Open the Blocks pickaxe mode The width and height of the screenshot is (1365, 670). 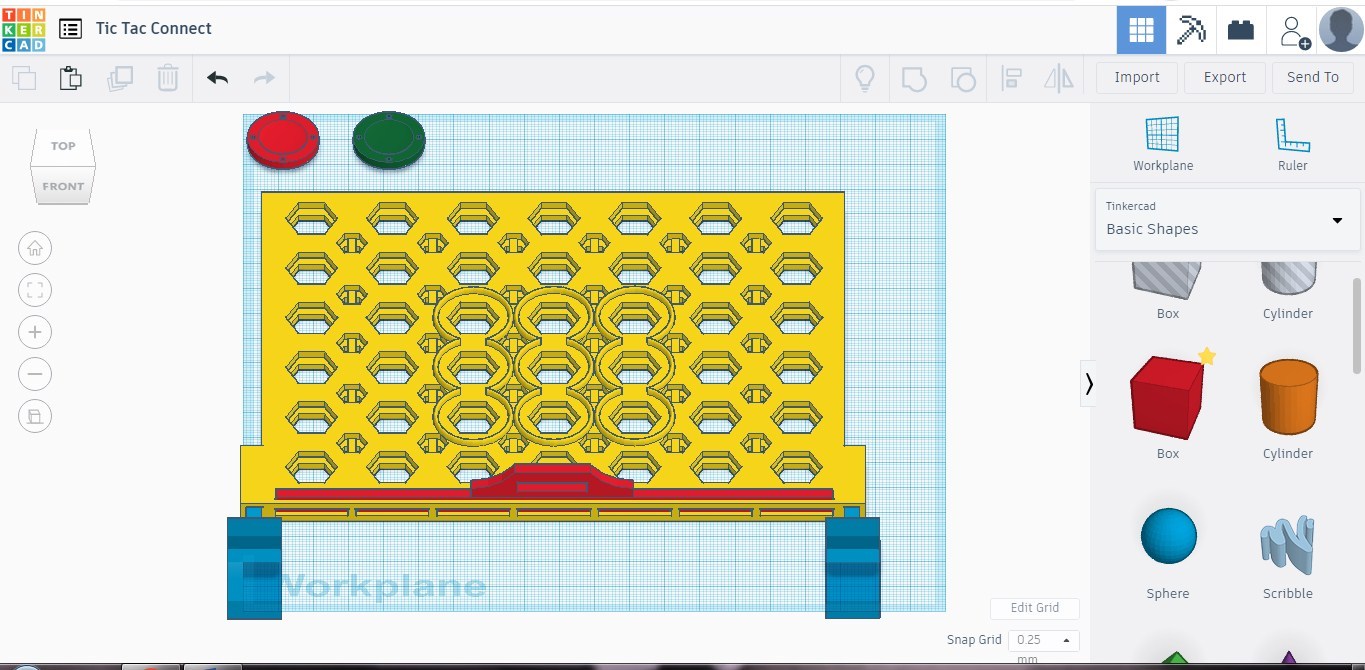coord(1191,30)
